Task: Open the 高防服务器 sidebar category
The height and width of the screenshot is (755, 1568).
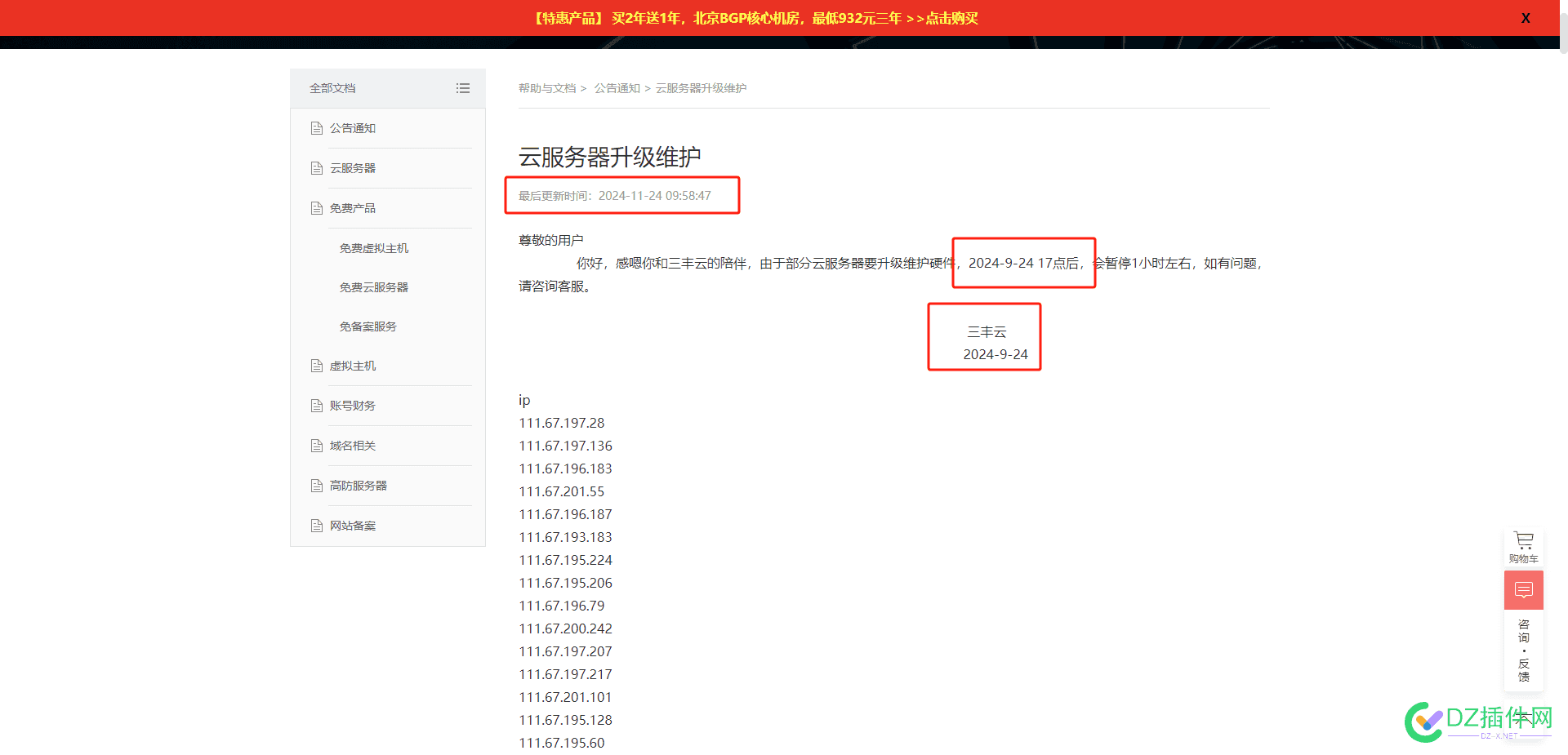Action: (359, 486)
